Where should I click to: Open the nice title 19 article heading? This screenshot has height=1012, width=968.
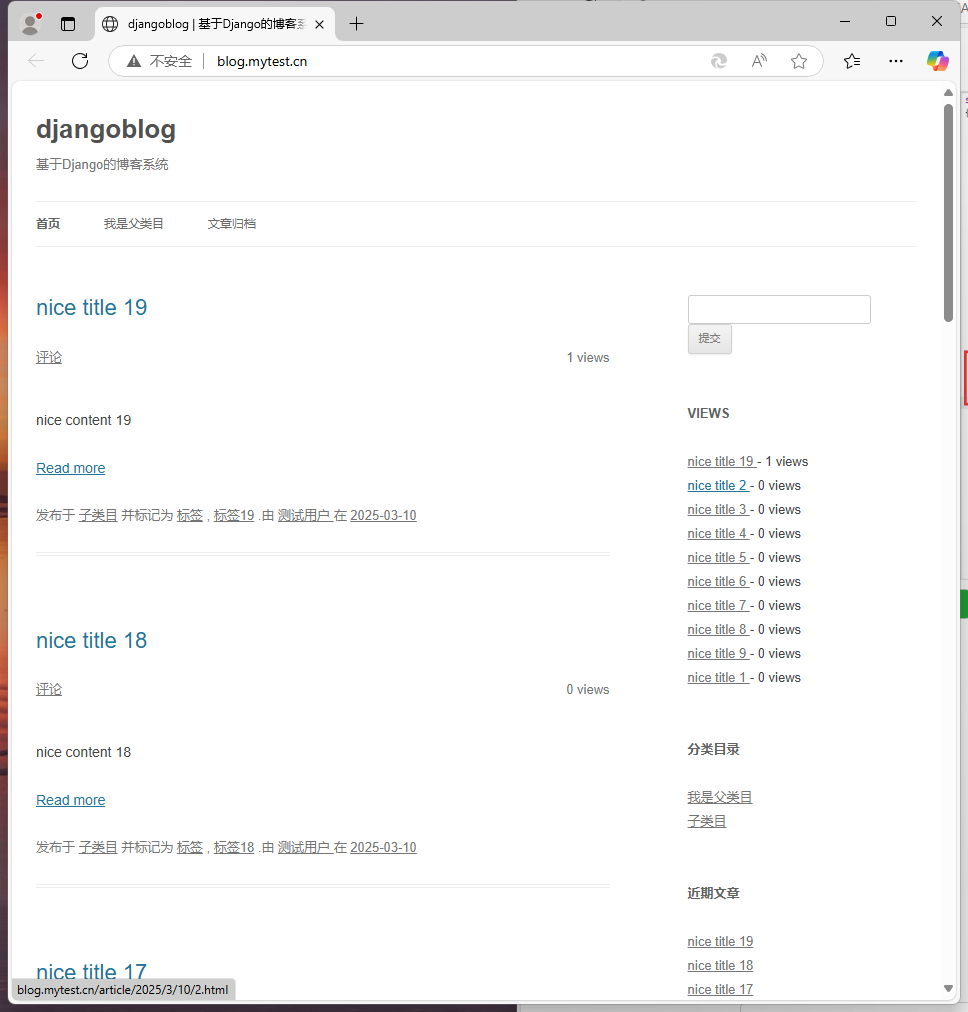coord(92,308)
